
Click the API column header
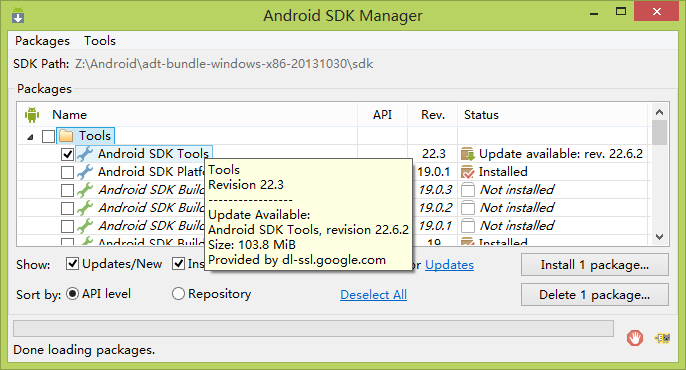[x=382, y=115]
